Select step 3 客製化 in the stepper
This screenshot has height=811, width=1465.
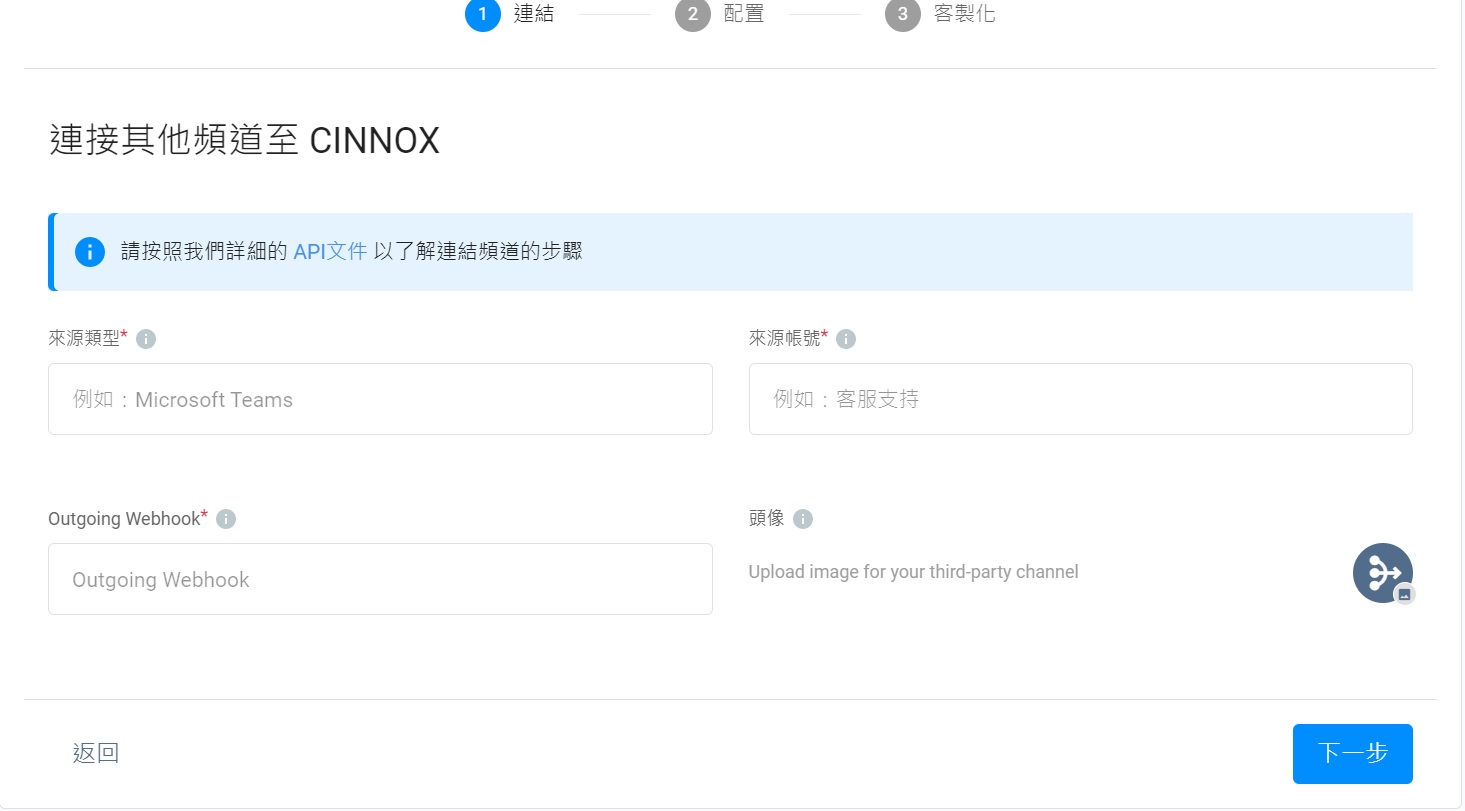[x=940, y=14]
